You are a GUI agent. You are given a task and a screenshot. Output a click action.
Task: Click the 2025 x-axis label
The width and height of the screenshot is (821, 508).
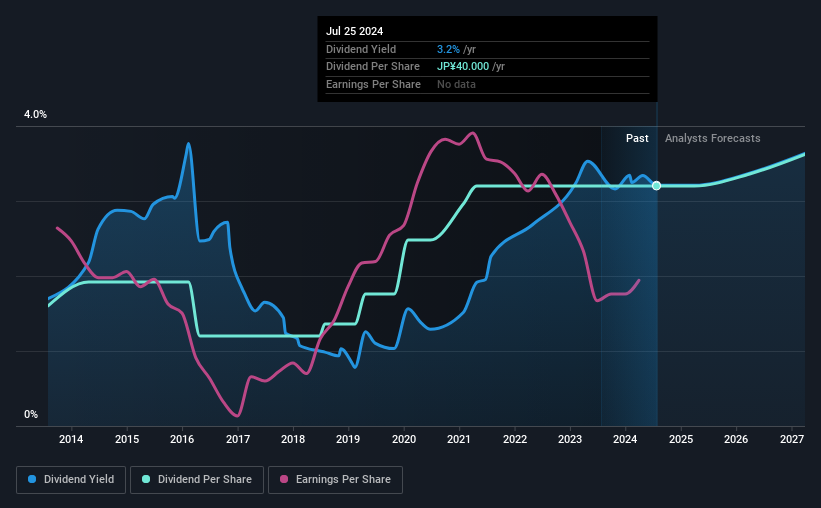coord(681,439)
